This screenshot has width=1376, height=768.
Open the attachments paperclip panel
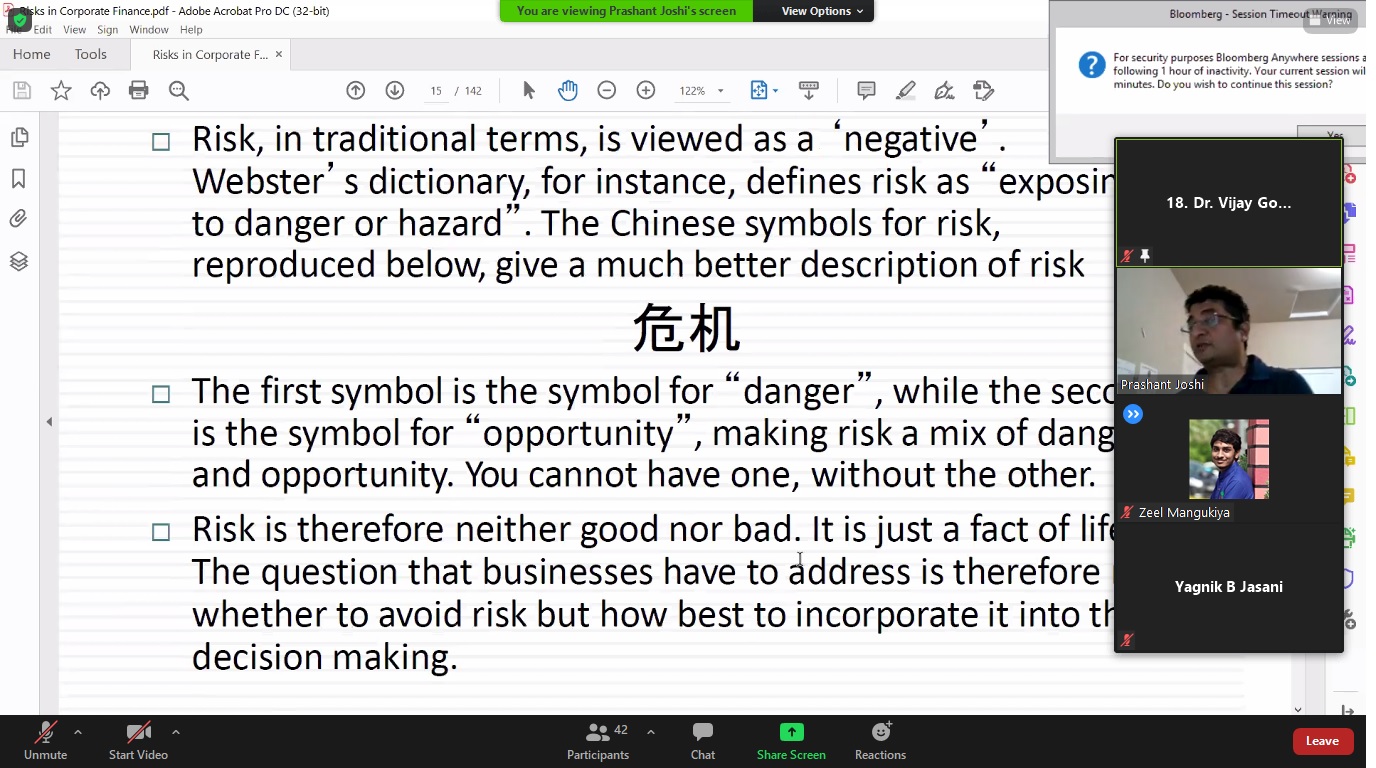pos(18,219)
